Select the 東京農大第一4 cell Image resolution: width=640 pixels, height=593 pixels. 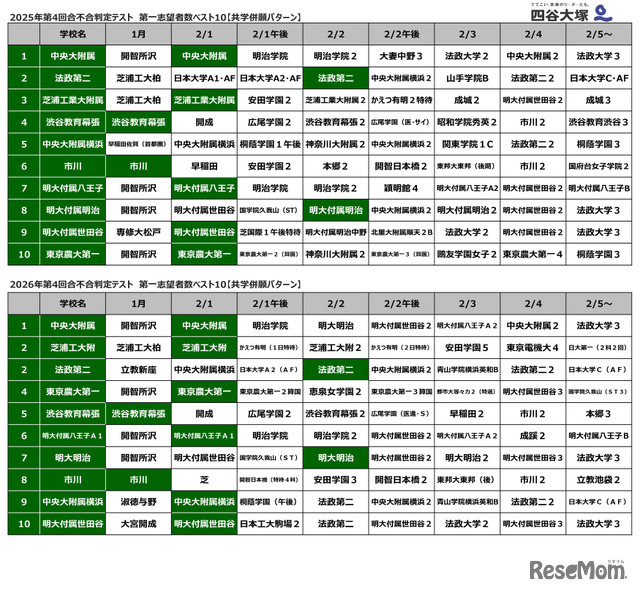(x=533, y=254)
